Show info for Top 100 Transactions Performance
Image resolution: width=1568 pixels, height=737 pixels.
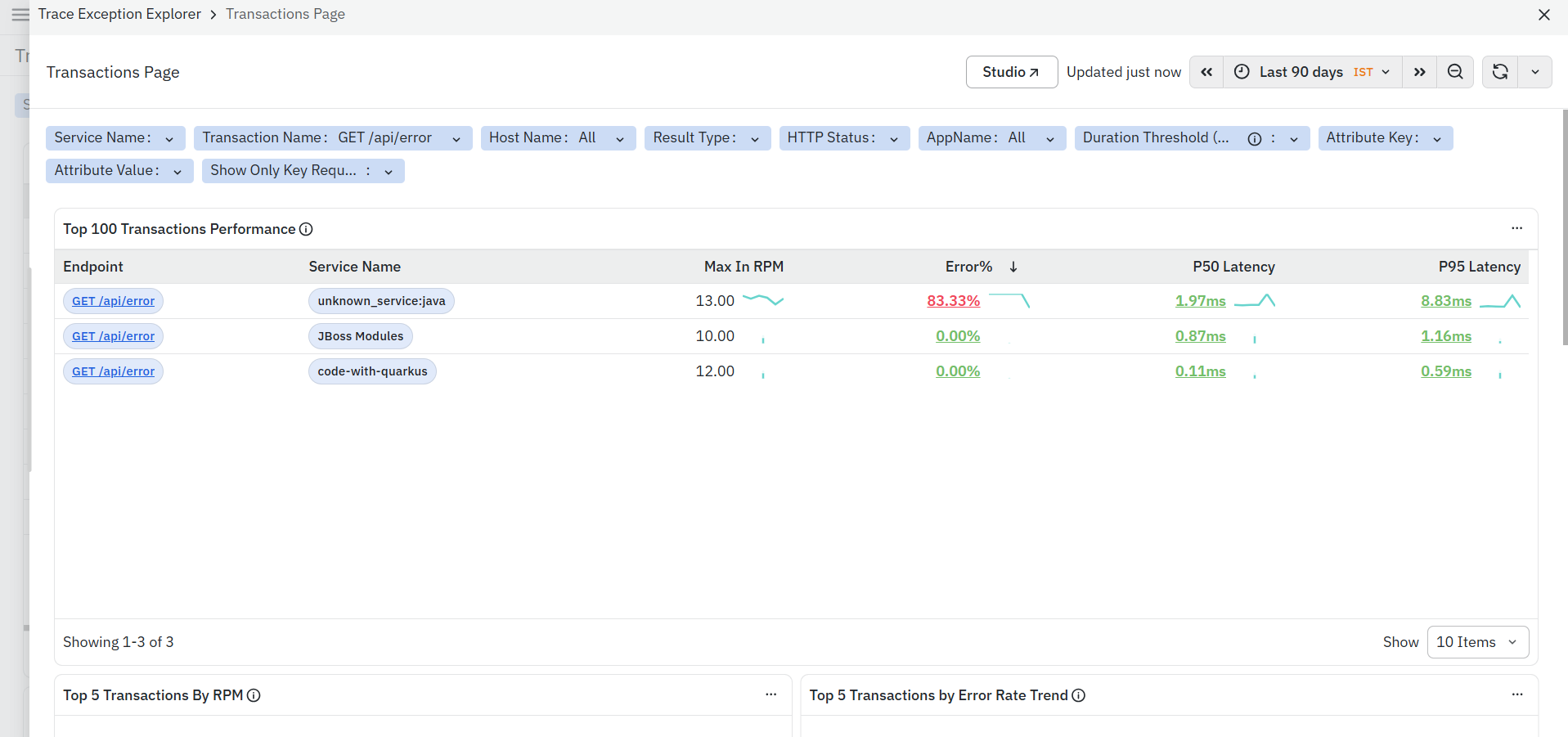pos(306,229)
